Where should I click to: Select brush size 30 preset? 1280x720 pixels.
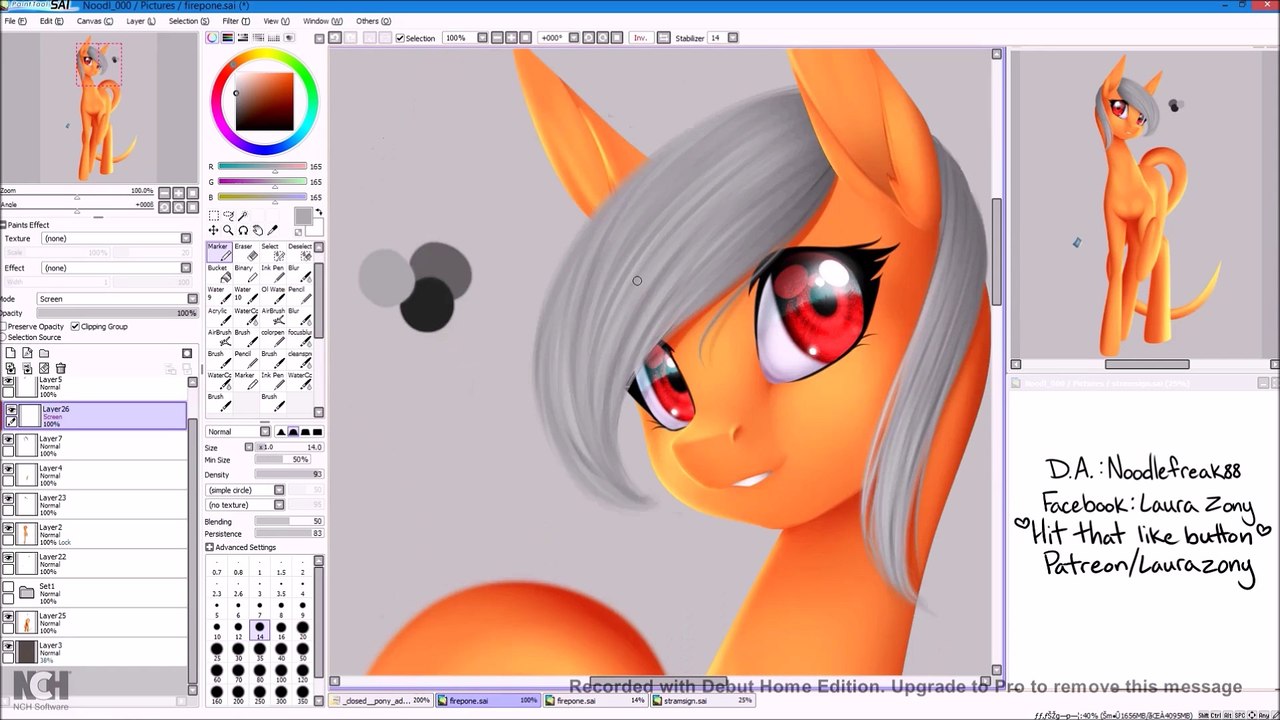point(238,653)
